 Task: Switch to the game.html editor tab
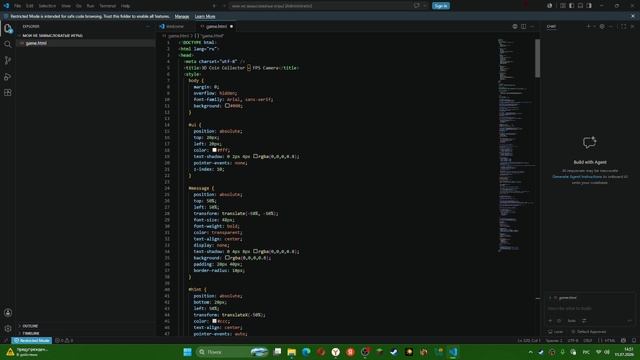(216, 27)
